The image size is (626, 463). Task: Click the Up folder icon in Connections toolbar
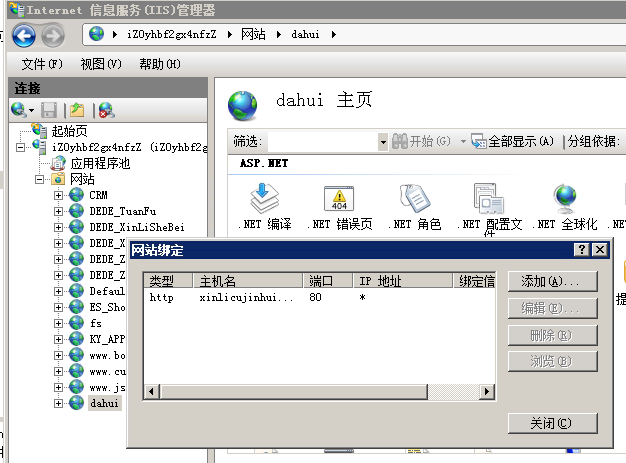coord(77,110)
